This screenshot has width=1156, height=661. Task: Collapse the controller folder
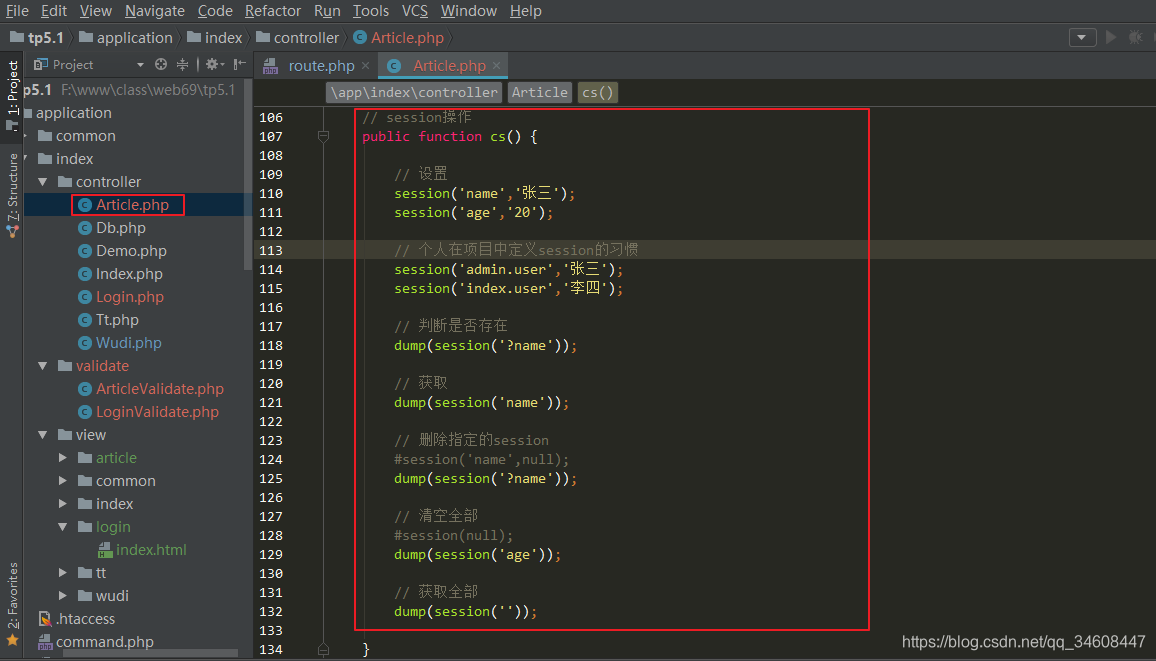point(43,181)
